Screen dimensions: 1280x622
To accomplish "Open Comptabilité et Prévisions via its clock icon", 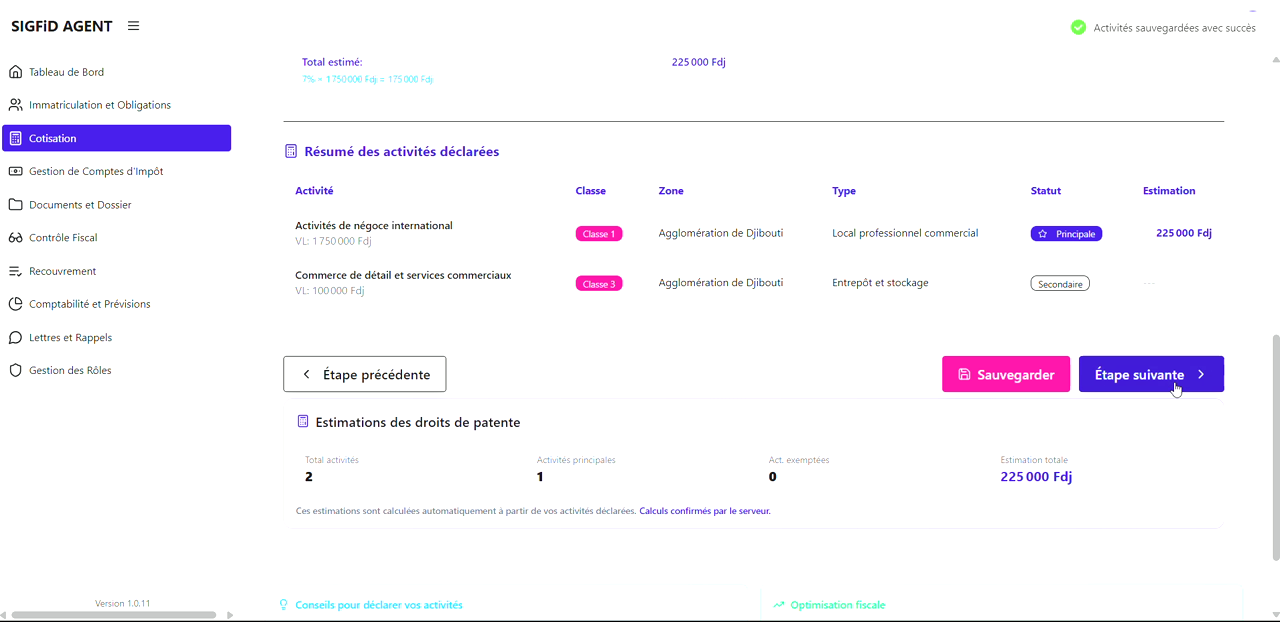I will (14, 304).
